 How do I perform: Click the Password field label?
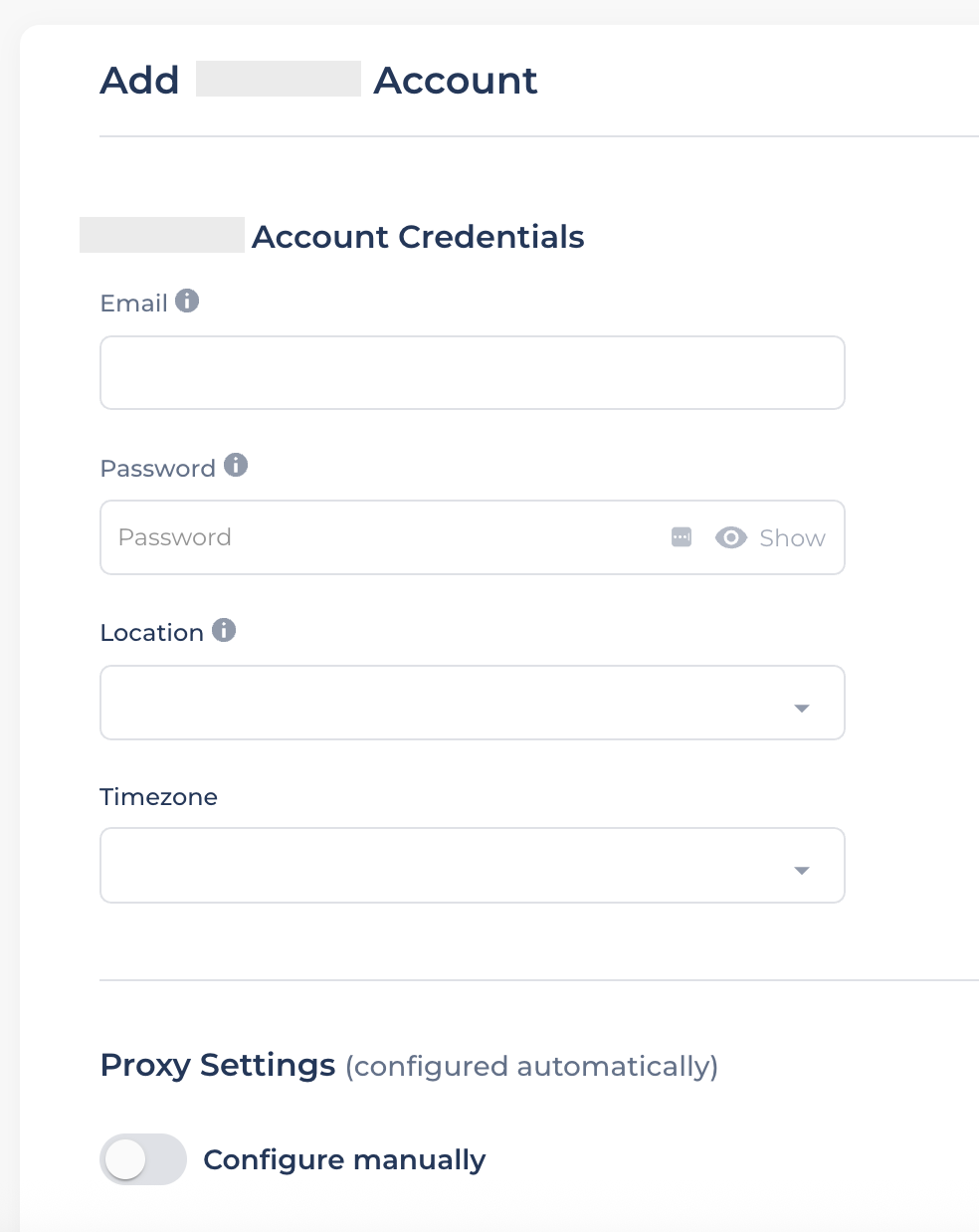[x=157, y=469]
